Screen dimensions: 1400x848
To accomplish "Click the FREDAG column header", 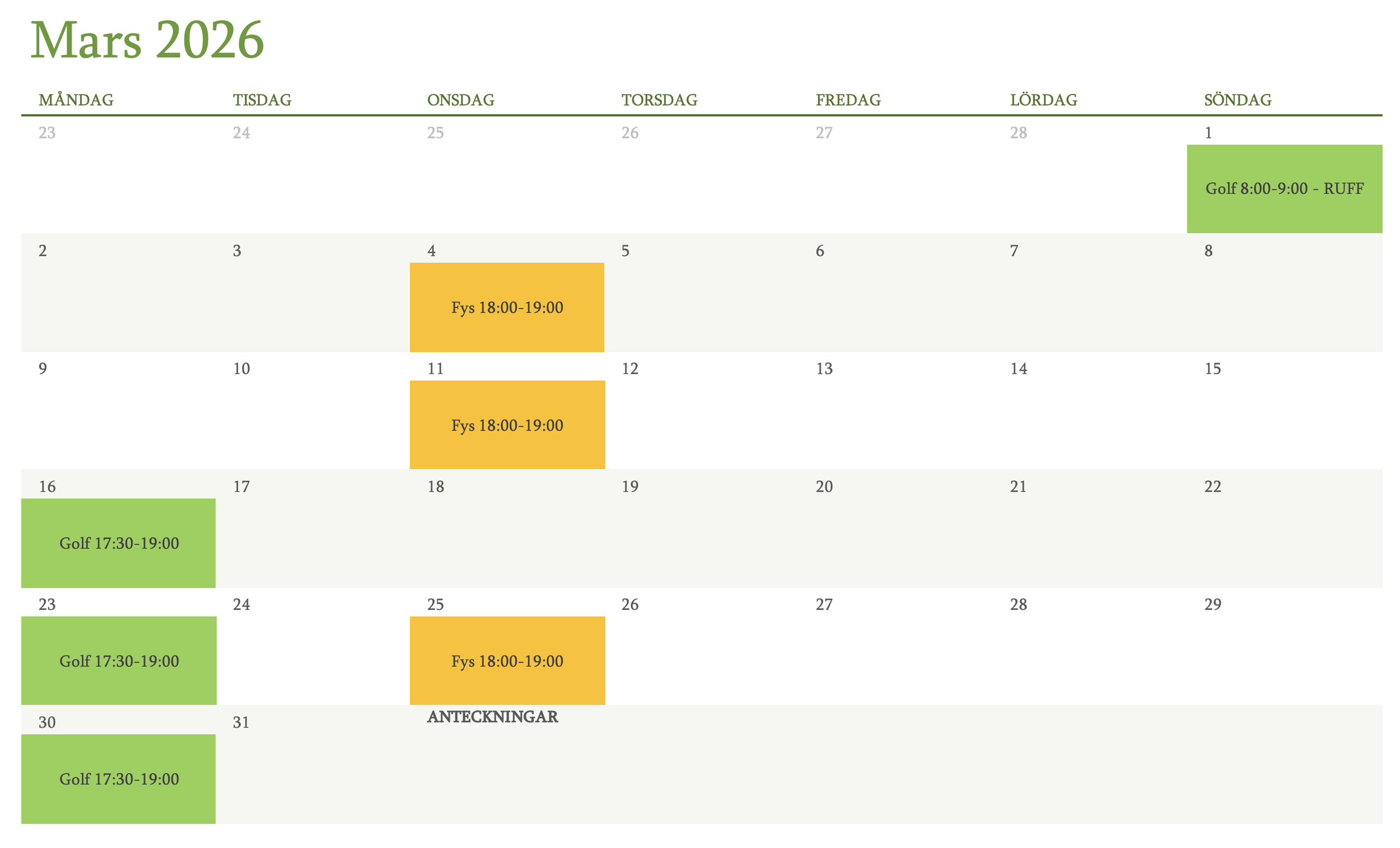I will click(x=848, y=100).
